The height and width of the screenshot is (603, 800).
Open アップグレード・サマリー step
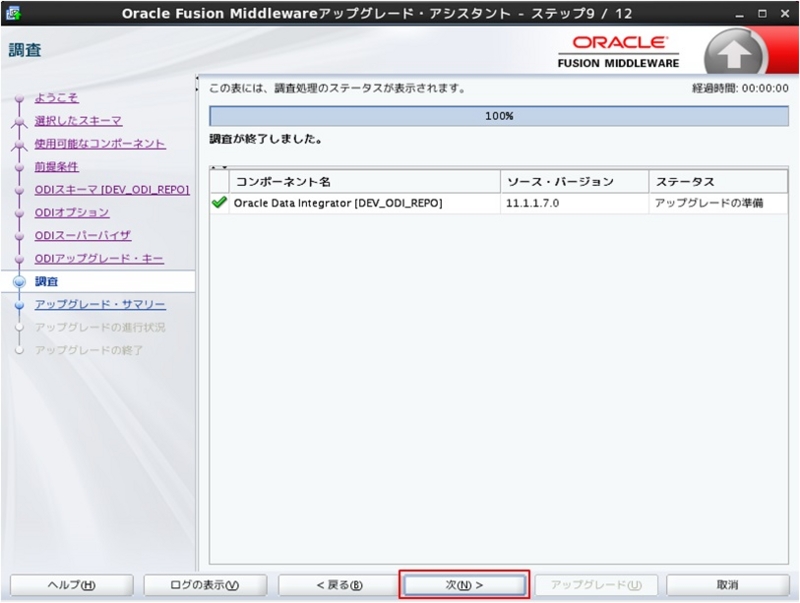coord(100,304)
